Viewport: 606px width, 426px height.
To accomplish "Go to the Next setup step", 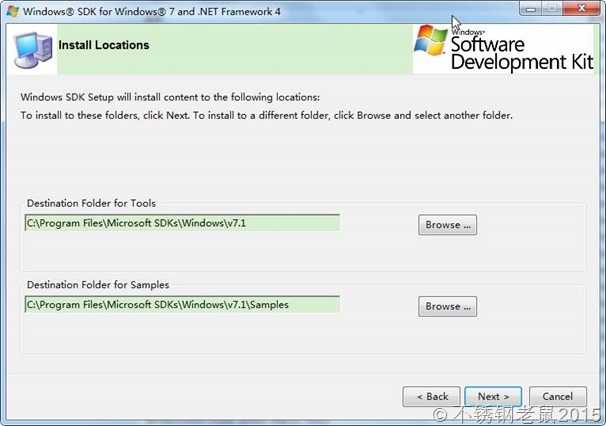I will click(x=493, y=396).
